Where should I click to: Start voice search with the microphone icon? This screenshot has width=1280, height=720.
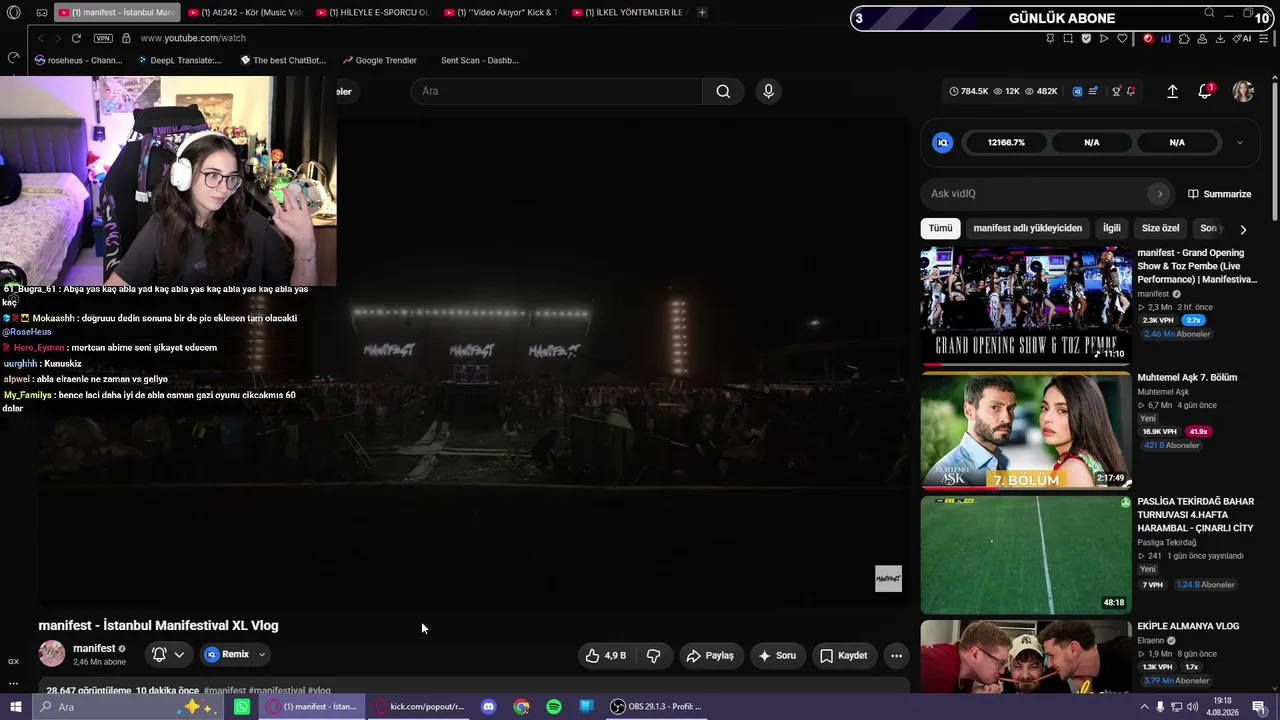[768, 91]
